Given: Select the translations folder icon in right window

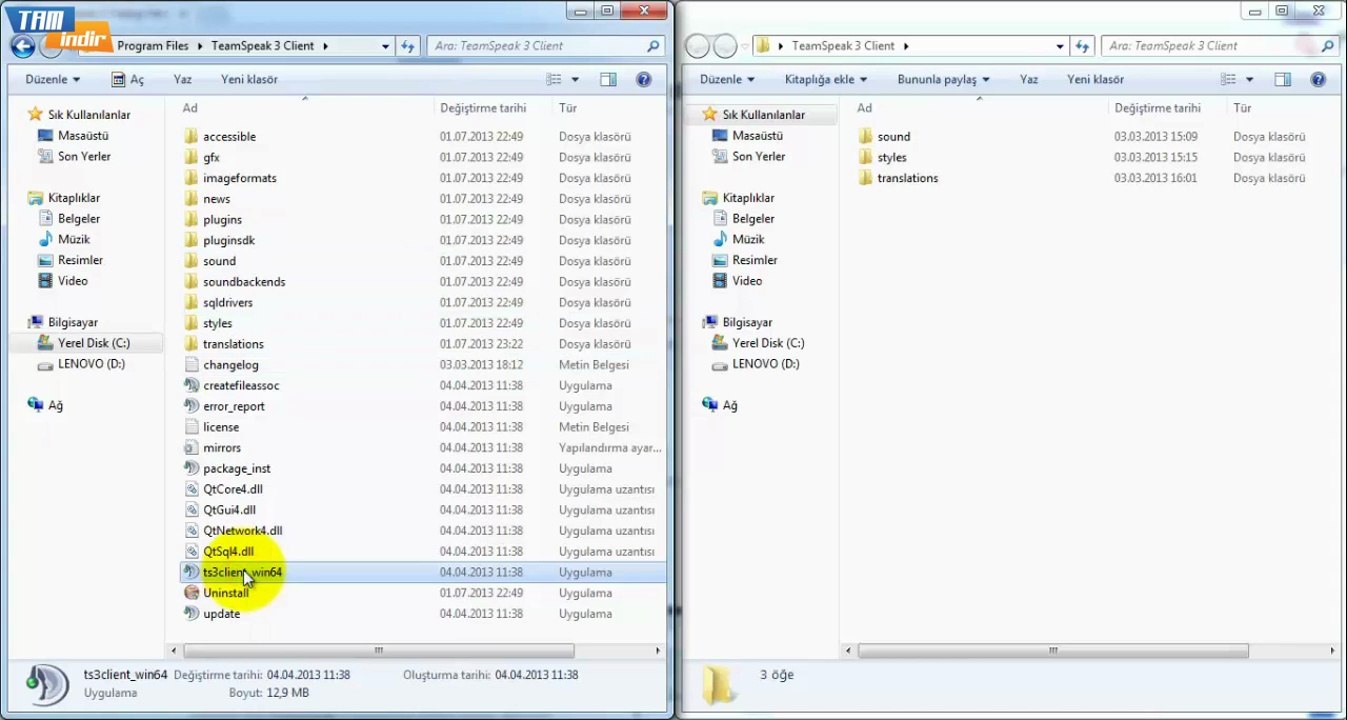Looking at the screenshot, I should coord(867,178).
